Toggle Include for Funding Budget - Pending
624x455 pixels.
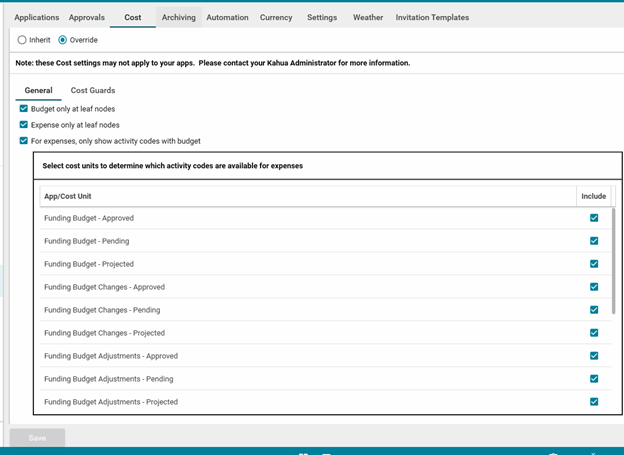click(594, 241)
